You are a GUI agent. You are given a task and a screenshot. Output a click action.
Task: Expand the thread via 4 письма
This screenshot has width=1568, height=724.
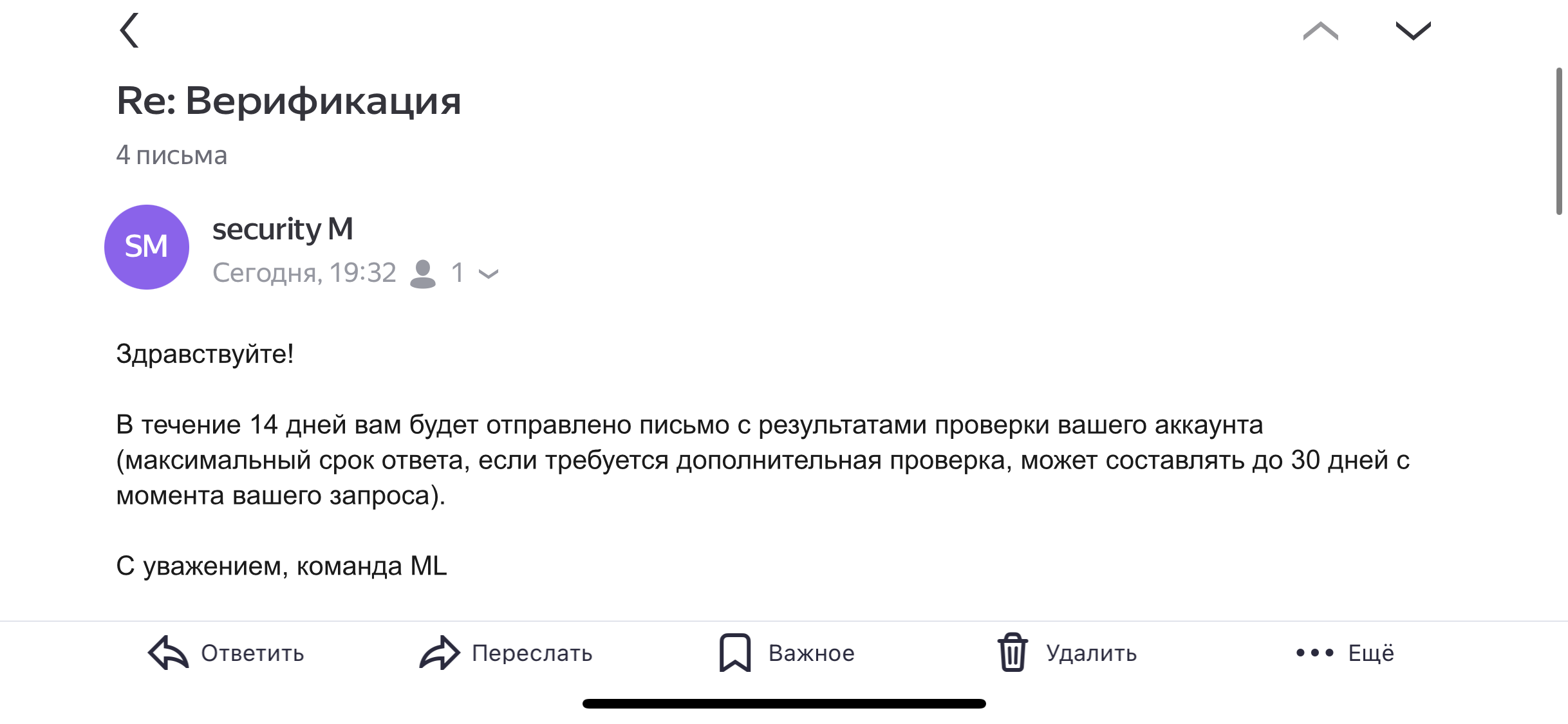171,155
